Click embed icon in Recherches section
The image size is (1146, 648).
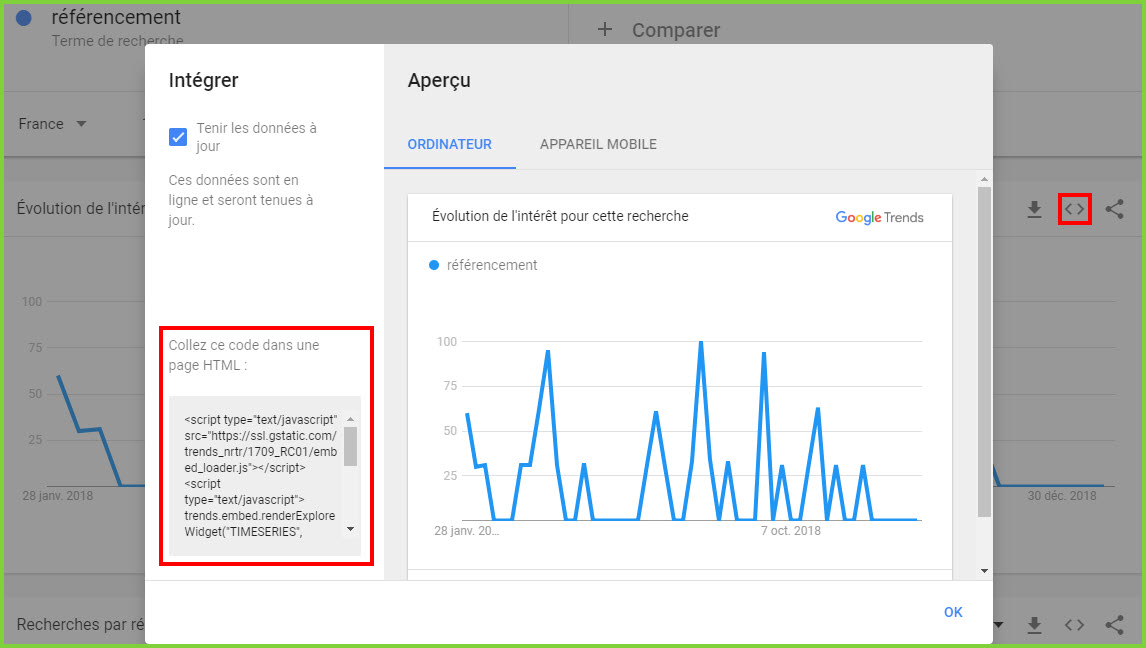coord(1074,625)
